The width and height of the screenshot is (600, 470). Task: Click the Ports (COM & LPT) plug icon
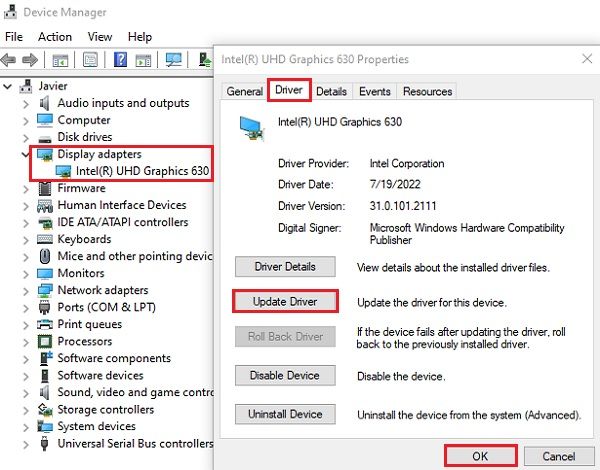(x=45, y=307)
